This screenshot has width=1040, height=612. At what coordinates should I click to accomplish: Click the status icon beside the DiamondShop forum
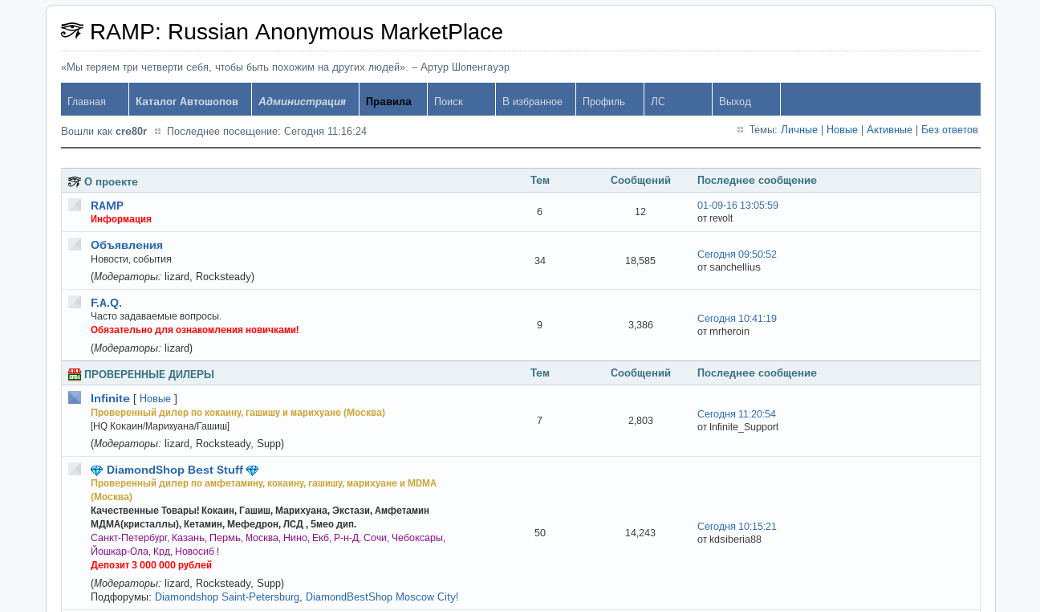coord(74,469)
